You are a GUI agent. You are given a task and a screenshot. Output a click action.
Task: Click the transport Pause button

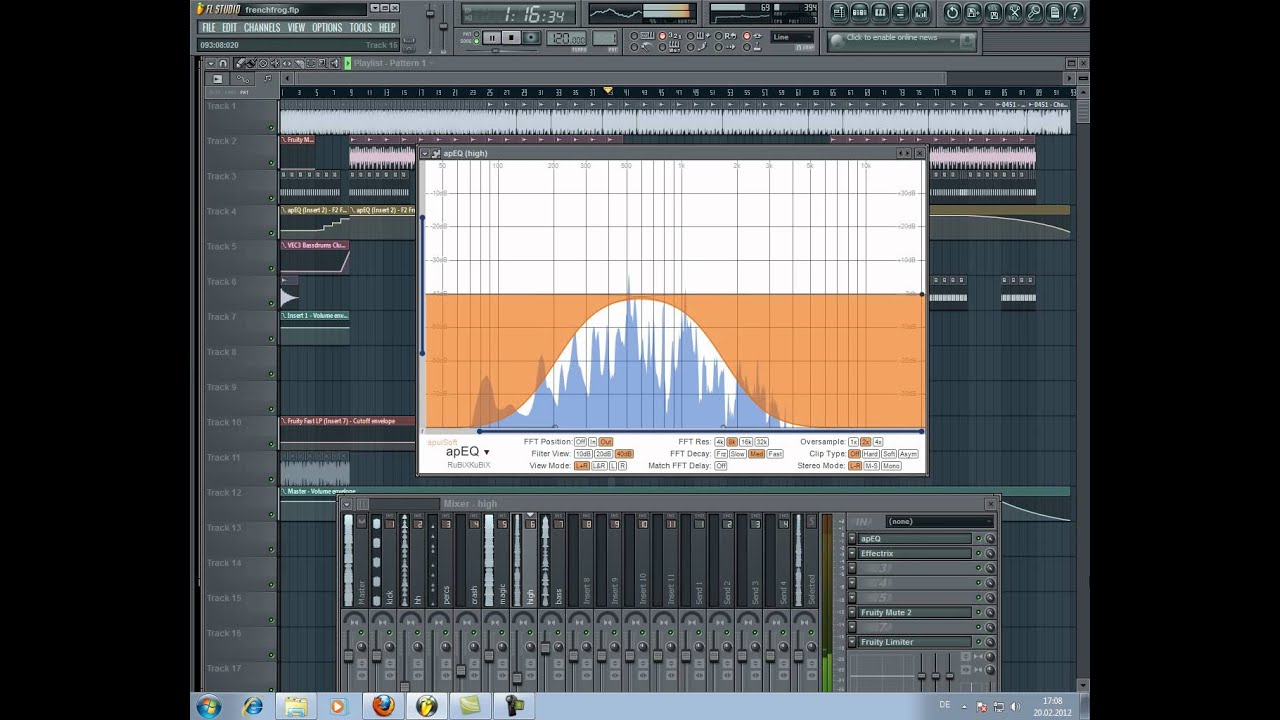491,38
